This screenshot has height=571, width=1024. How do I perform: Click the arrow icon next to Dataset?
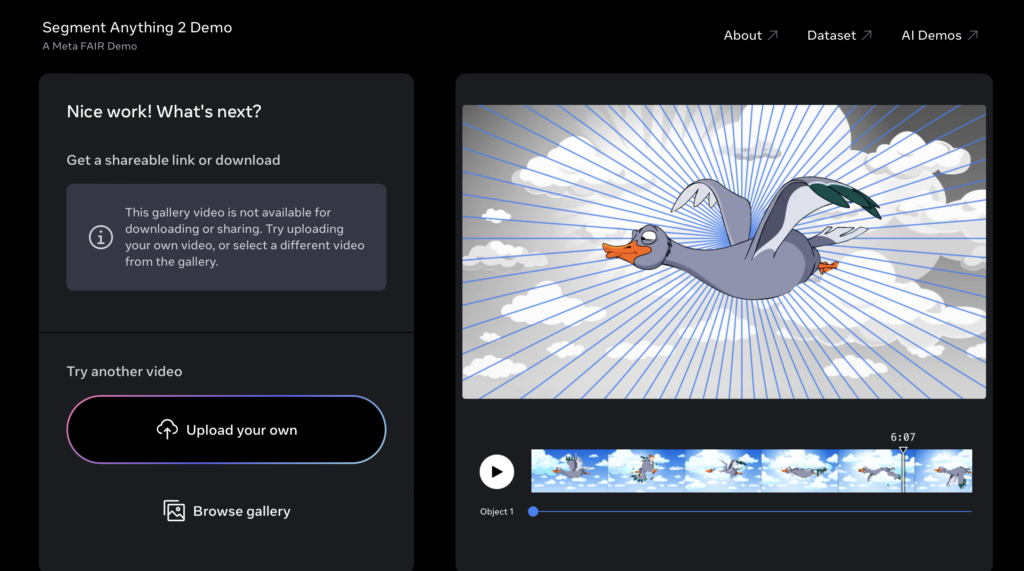pos(867,35)
